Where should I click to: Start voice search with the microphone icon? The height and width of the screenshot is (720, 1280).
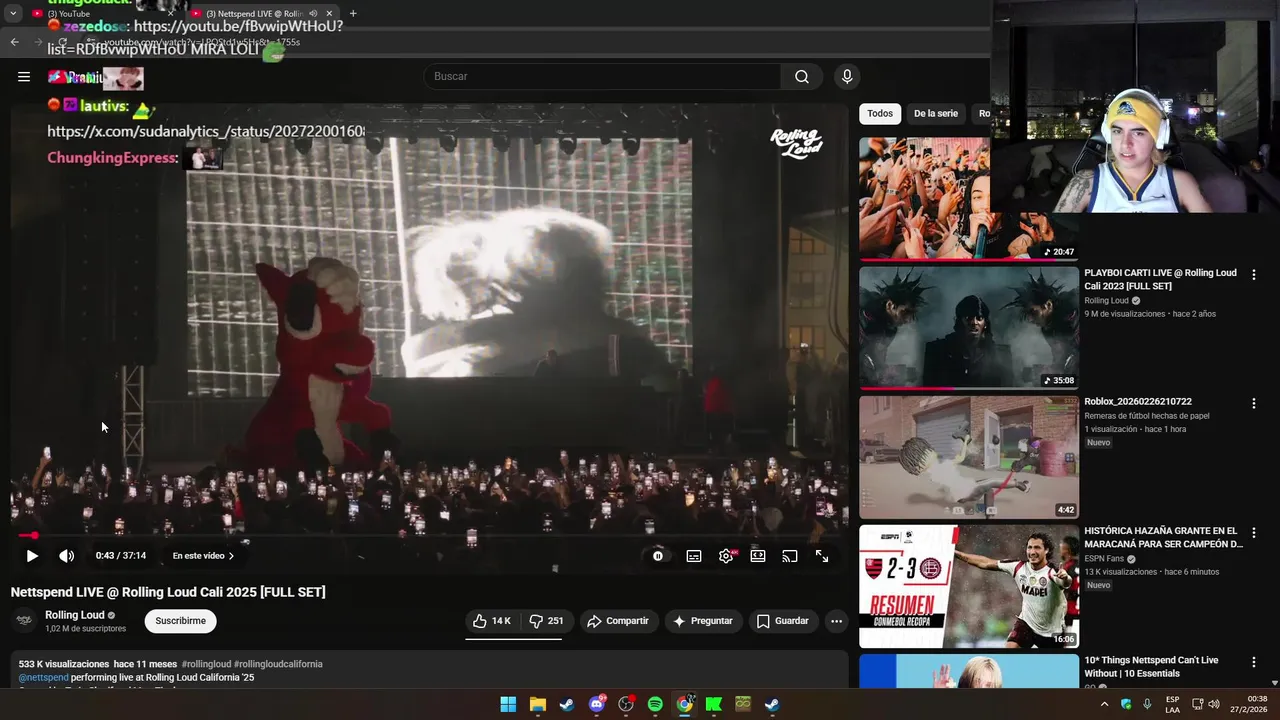847,77
